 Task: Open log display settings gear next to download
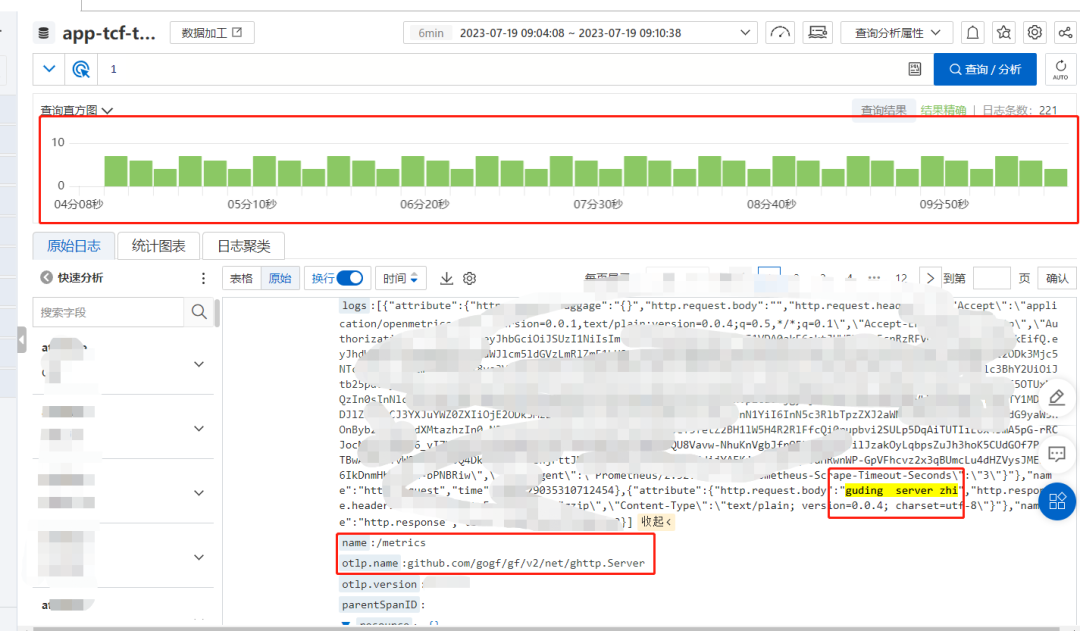pyautogui.click(x=470, y=278)
